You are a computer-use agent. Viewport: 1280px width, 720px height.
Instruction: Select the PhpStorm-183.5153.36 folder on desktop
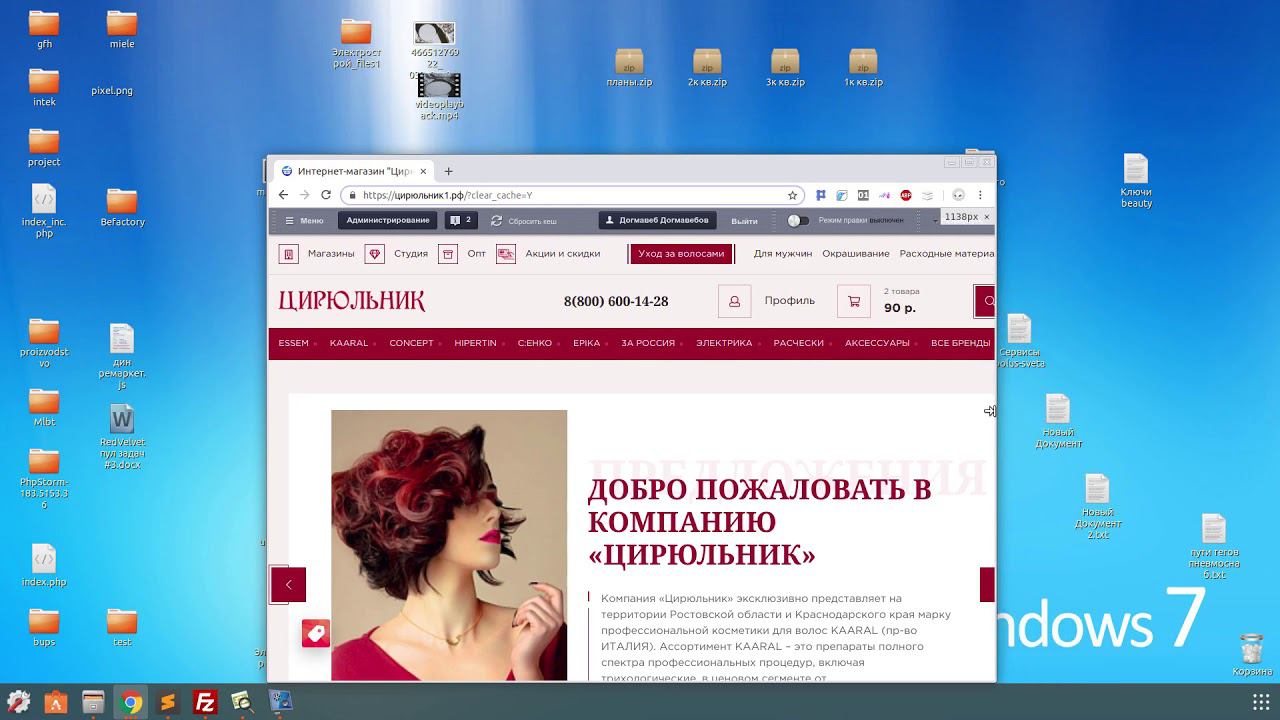pos(44,479)
